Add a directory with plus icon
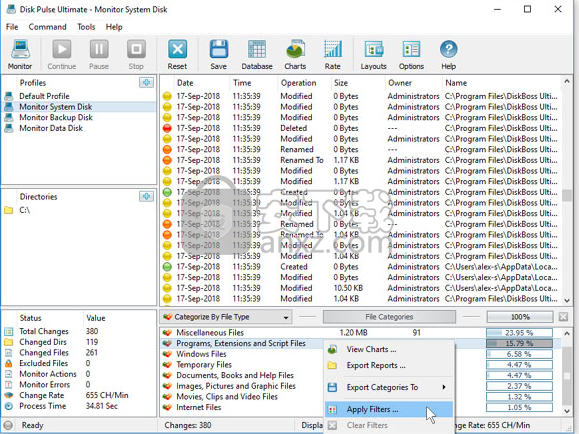The width and height of the screenshot is (579, 434). [147, 196]
